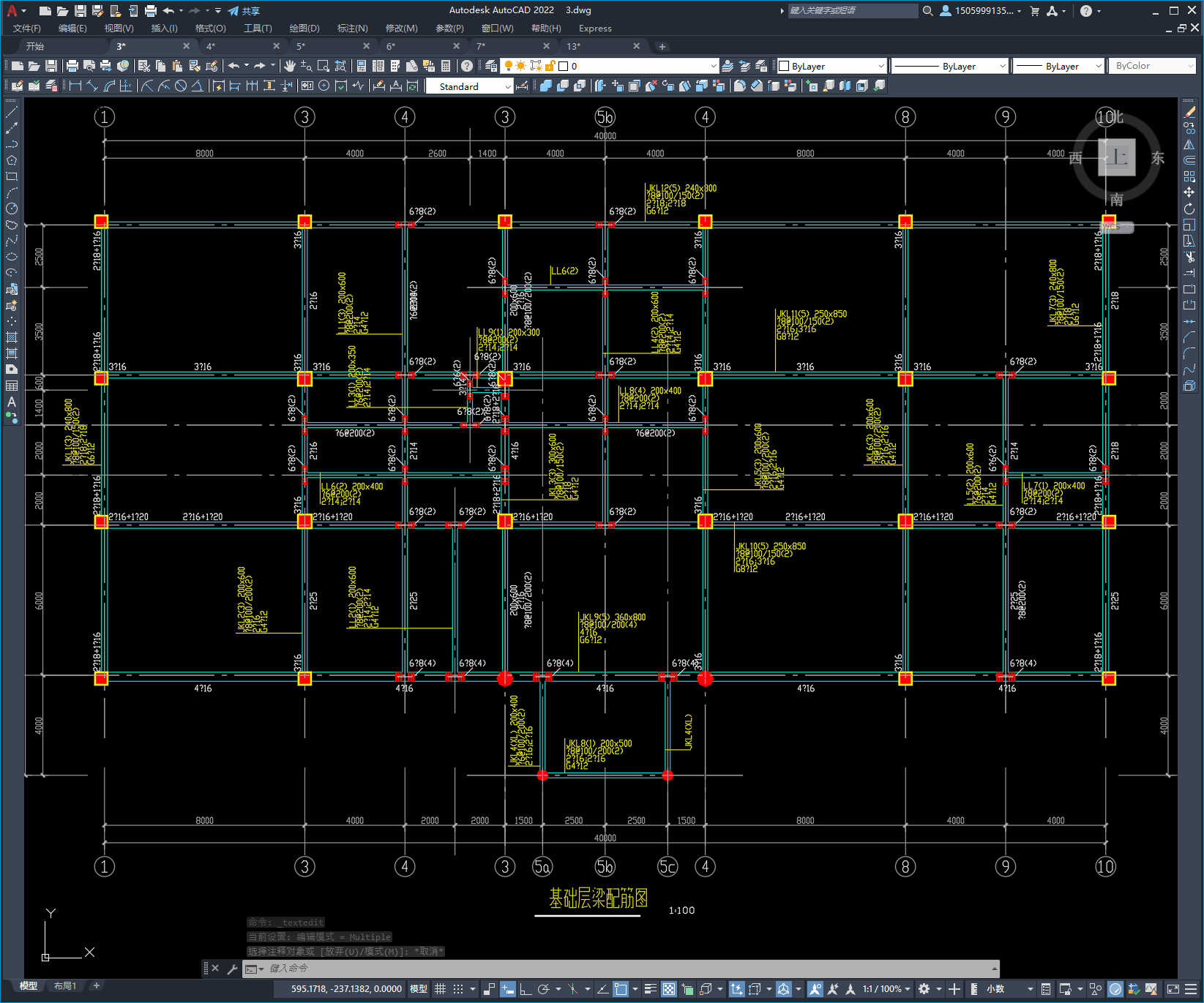Toggle snap mode in status bar

(458, 989)
